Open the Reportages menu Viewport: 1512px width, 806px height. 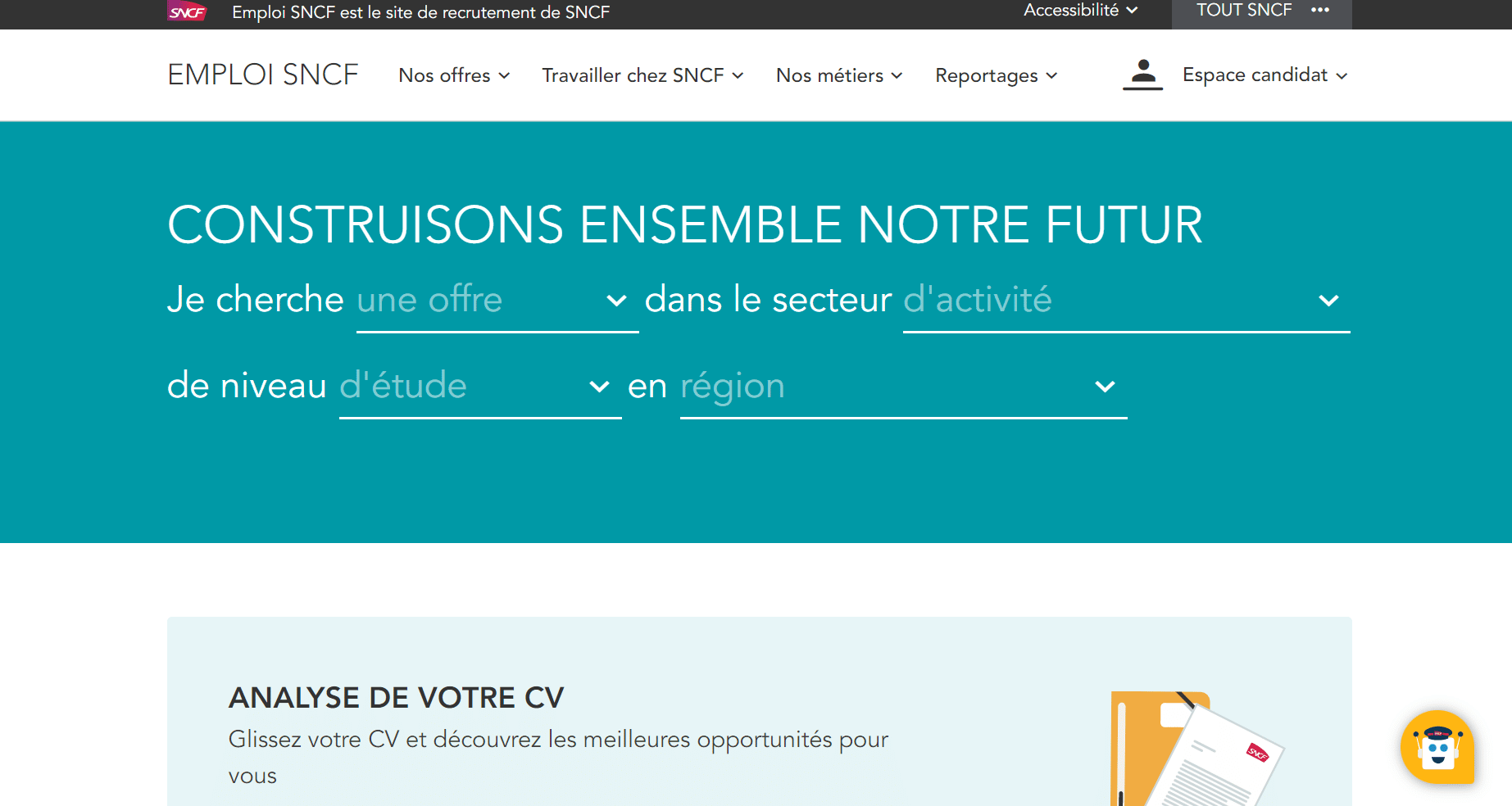[996, 75]
